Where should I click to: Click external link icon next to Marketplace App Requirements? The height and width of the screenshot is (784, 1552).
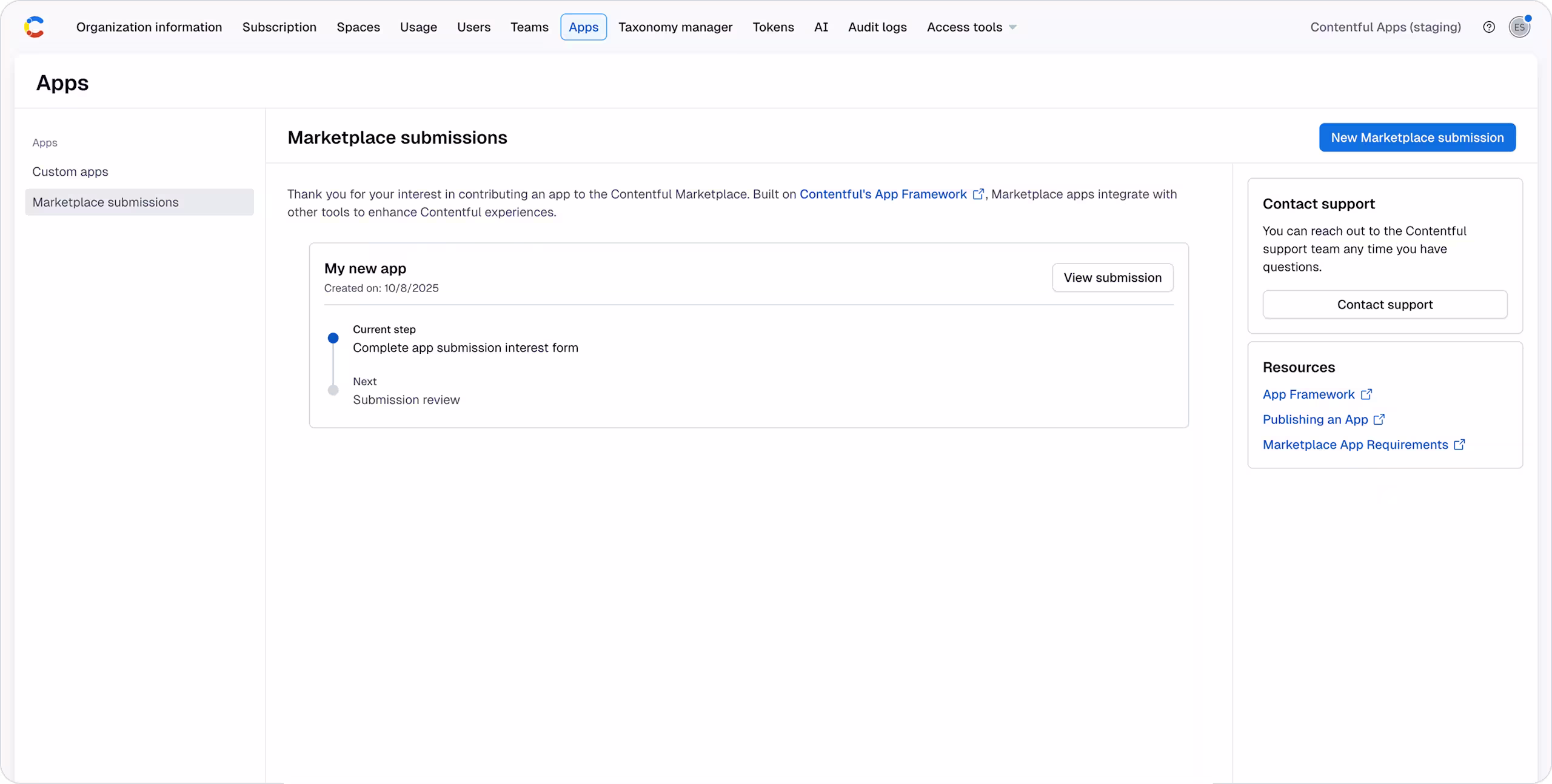point(1459,445)
